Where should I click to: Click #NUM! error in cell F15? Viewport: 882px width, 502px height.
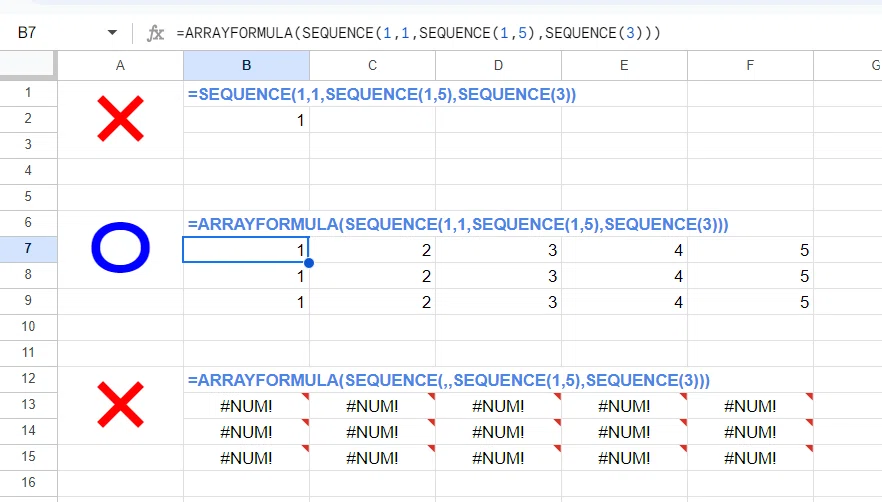coord(750,458)
